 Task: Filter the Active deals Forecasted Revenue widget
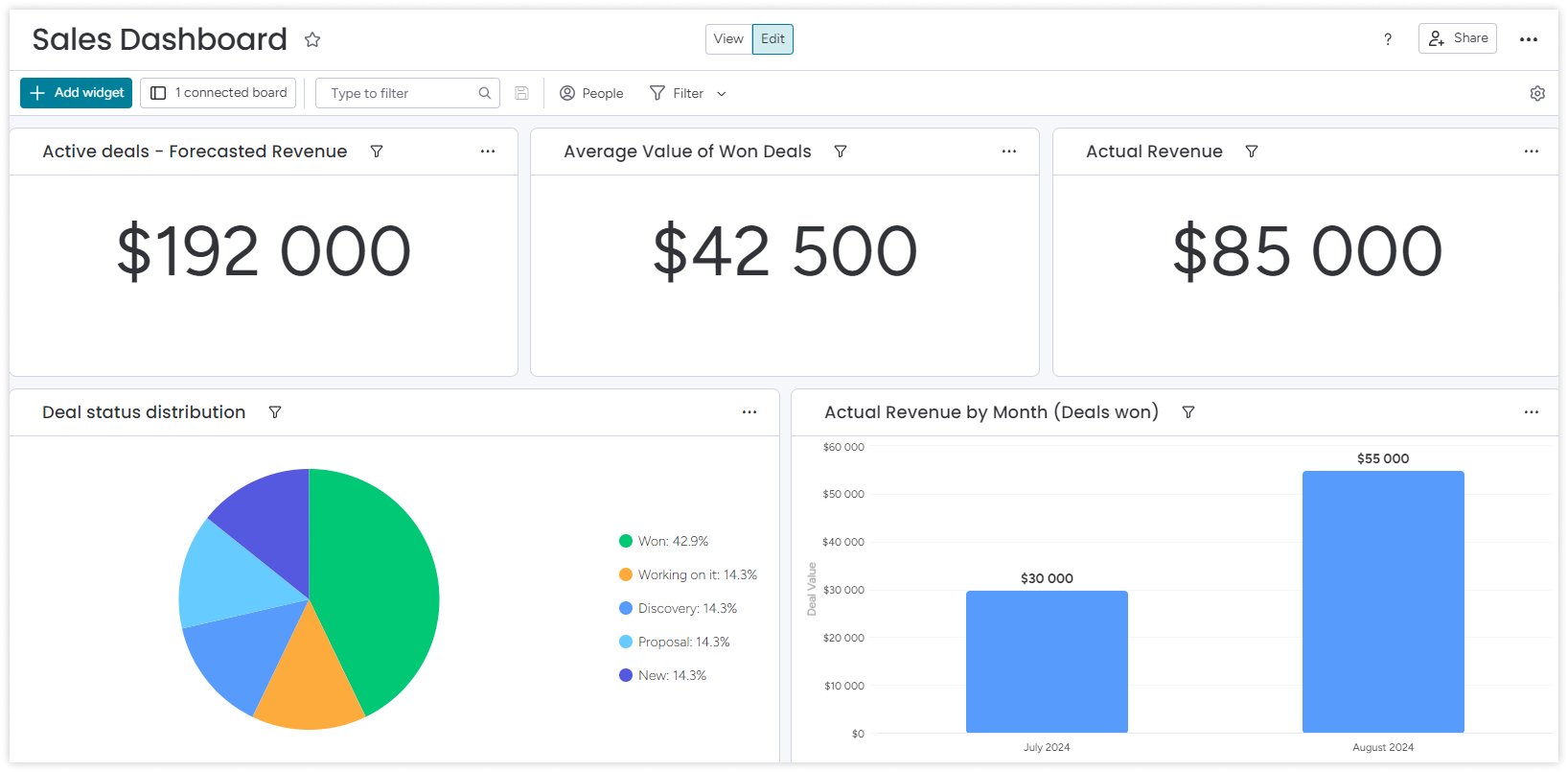377,152
